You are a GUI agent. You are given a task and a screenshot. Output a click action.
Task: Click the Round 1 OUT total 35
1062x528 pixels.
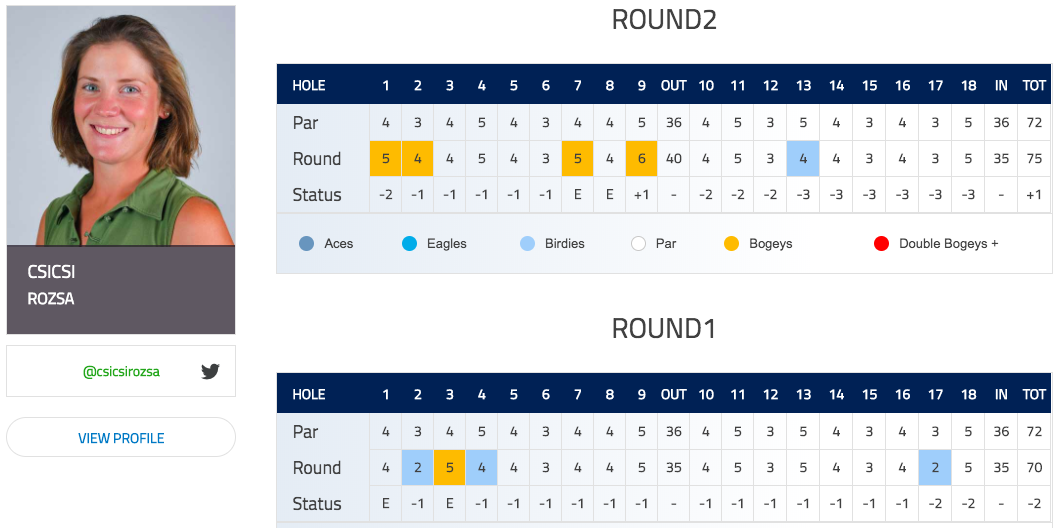(x=673, y=468)
